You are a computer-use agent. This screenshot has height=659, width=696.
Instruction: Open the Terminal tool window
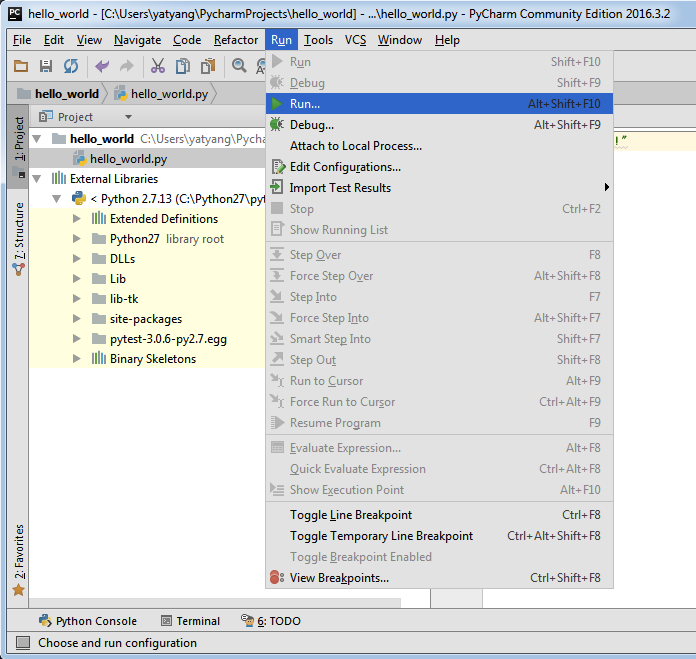click(190, 621)
